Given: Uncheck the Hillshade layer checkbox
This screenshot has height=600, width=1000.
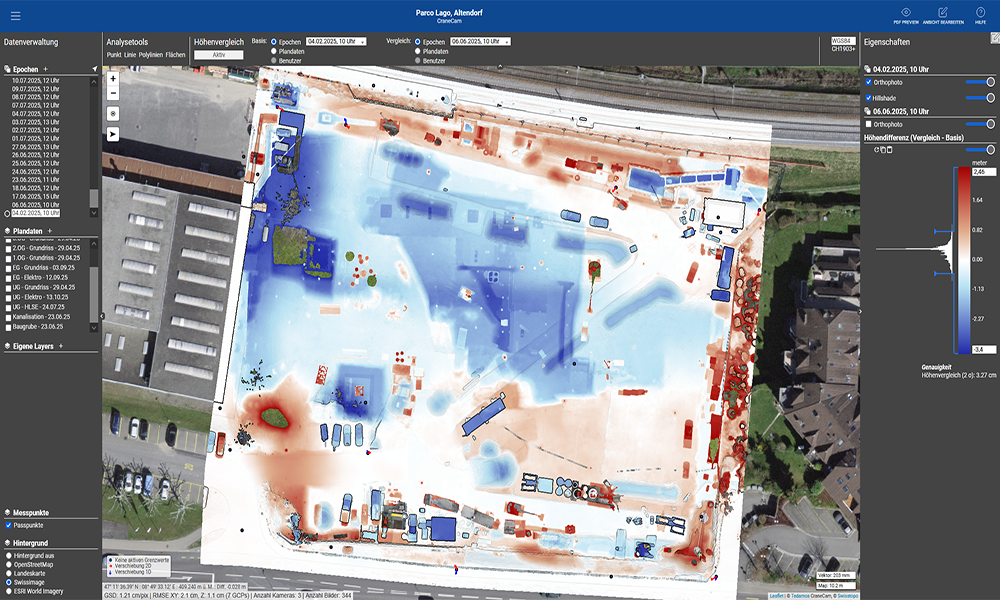Looking at the screenshot, I should (868, 98).
